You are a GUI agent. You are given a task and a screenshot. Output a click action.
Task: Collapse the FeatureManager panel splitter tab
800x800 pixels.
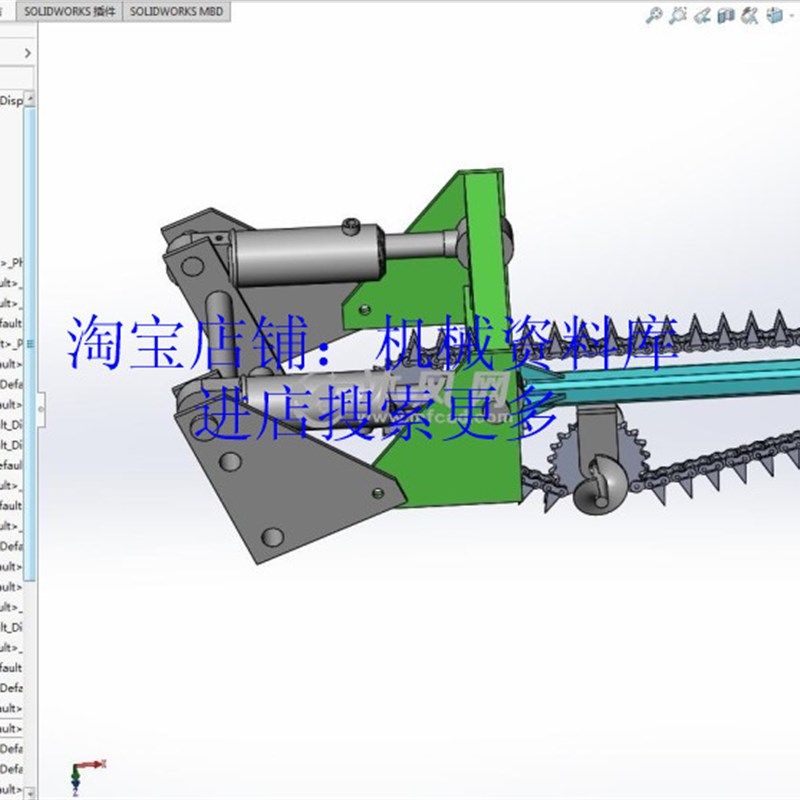point(42,406)
